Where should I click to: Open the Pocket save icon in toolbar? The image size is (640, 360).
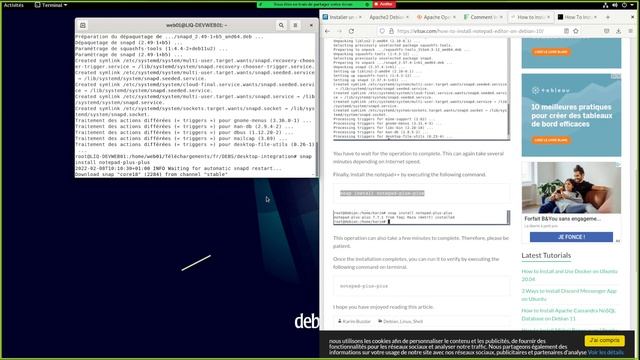607,31
